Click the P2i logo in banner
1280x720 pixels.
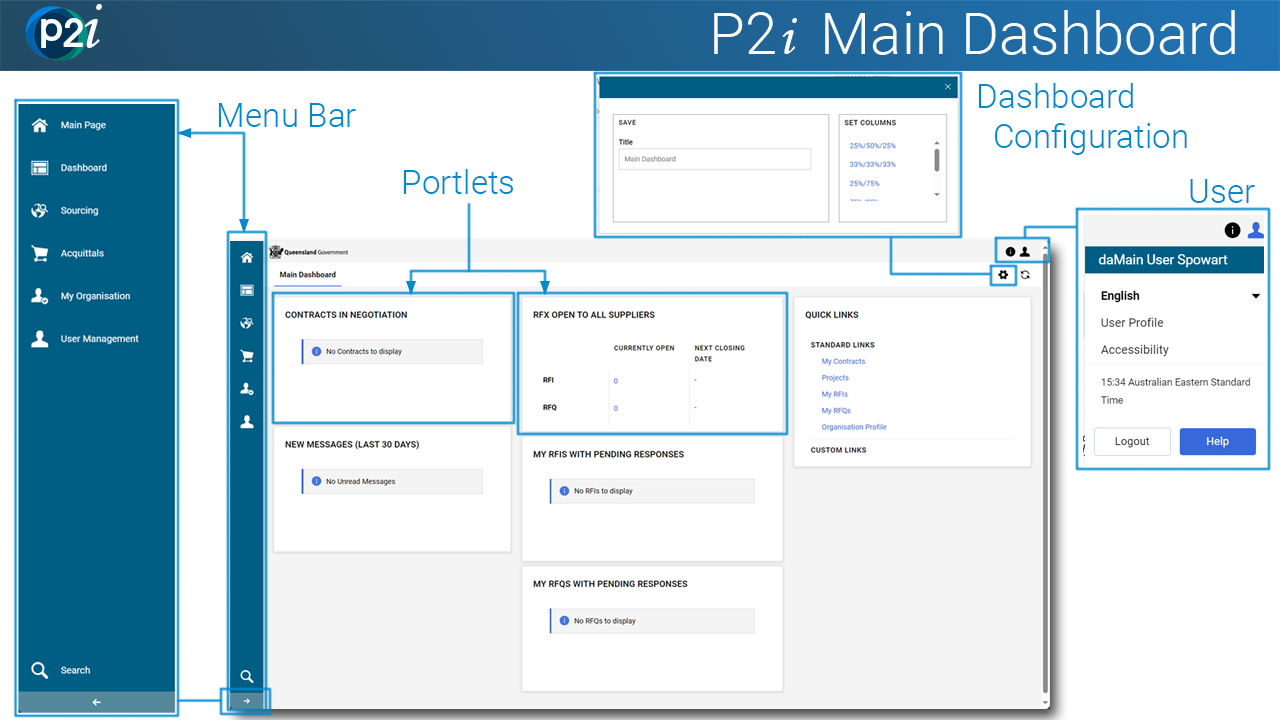[x=65, y=33]
